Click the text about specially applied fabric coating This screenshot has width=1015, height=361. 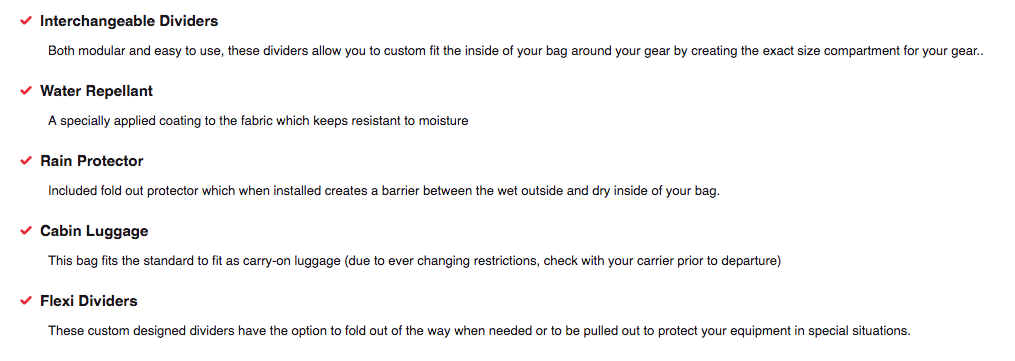coord(258,121)
